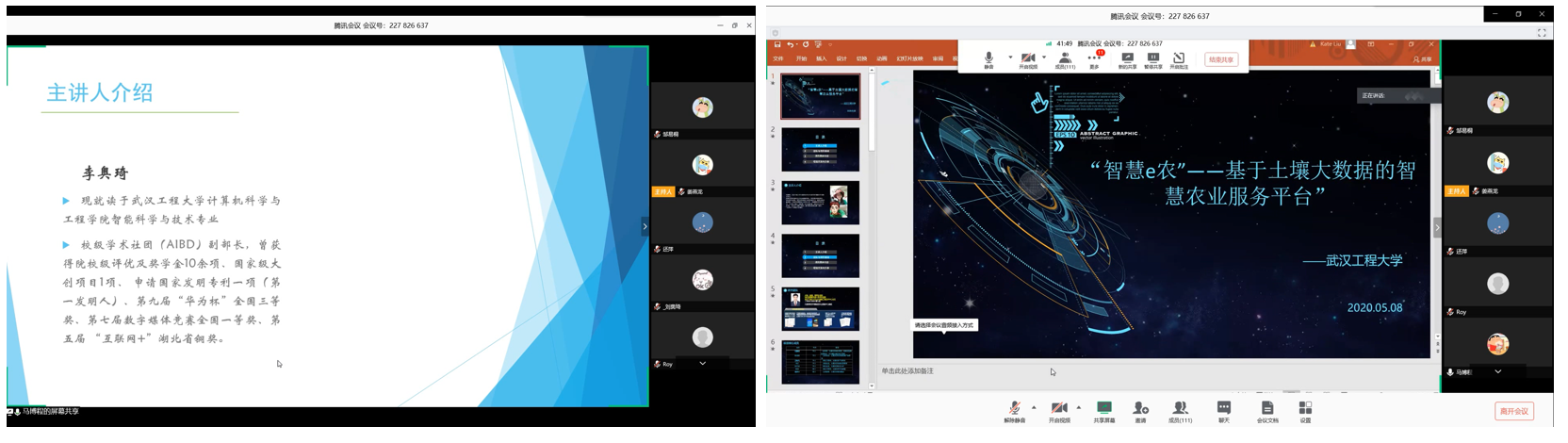Open the 聊天 chat icon

(x=1223, y=408)
